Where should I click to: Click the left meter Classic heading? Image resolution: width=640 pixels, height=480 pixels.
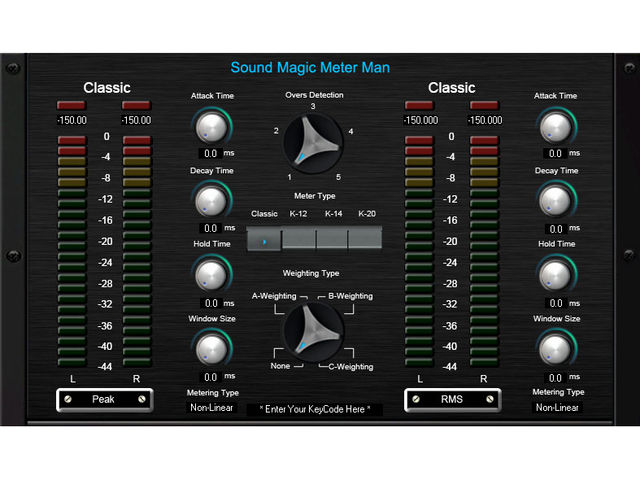[107, 88]
